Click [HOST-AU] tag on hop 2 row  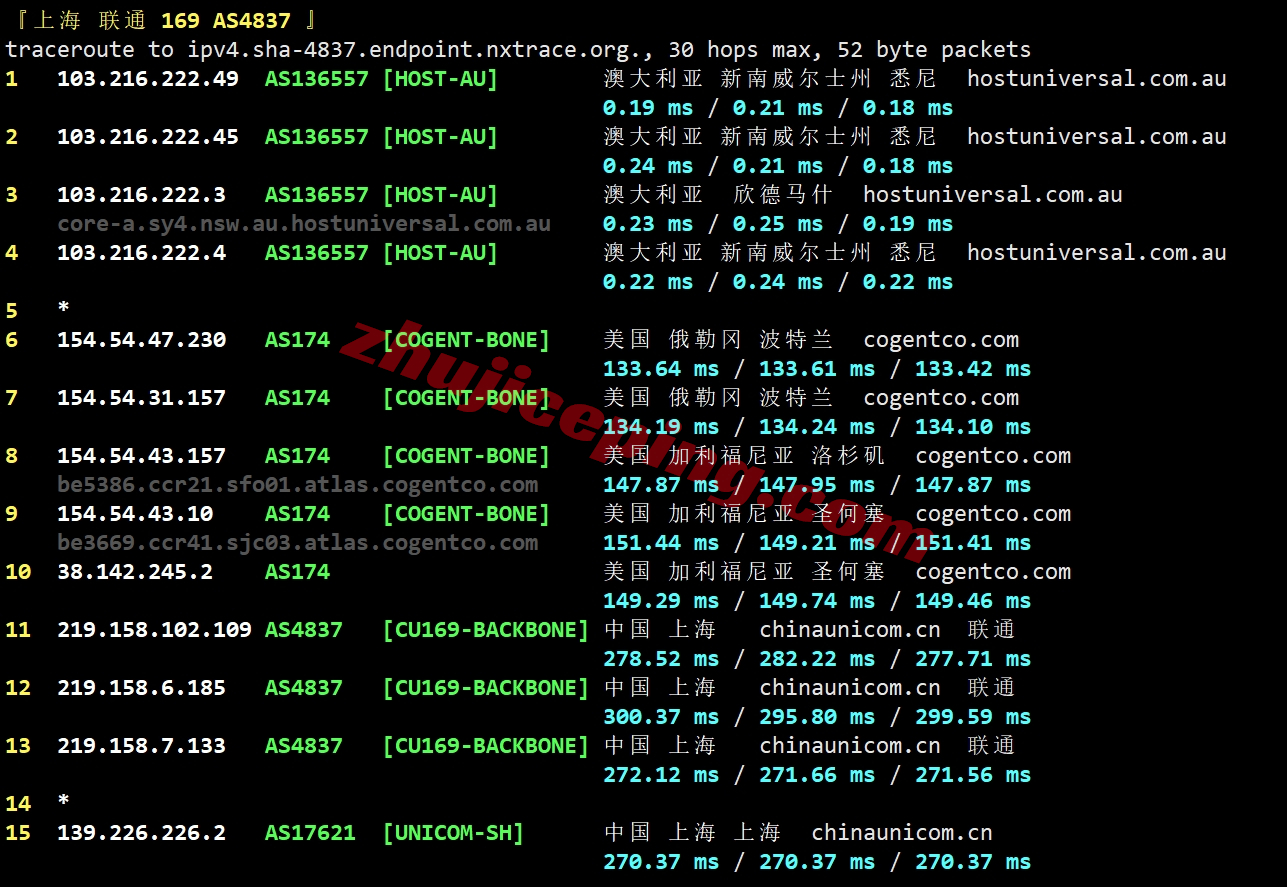coord(440,136)
